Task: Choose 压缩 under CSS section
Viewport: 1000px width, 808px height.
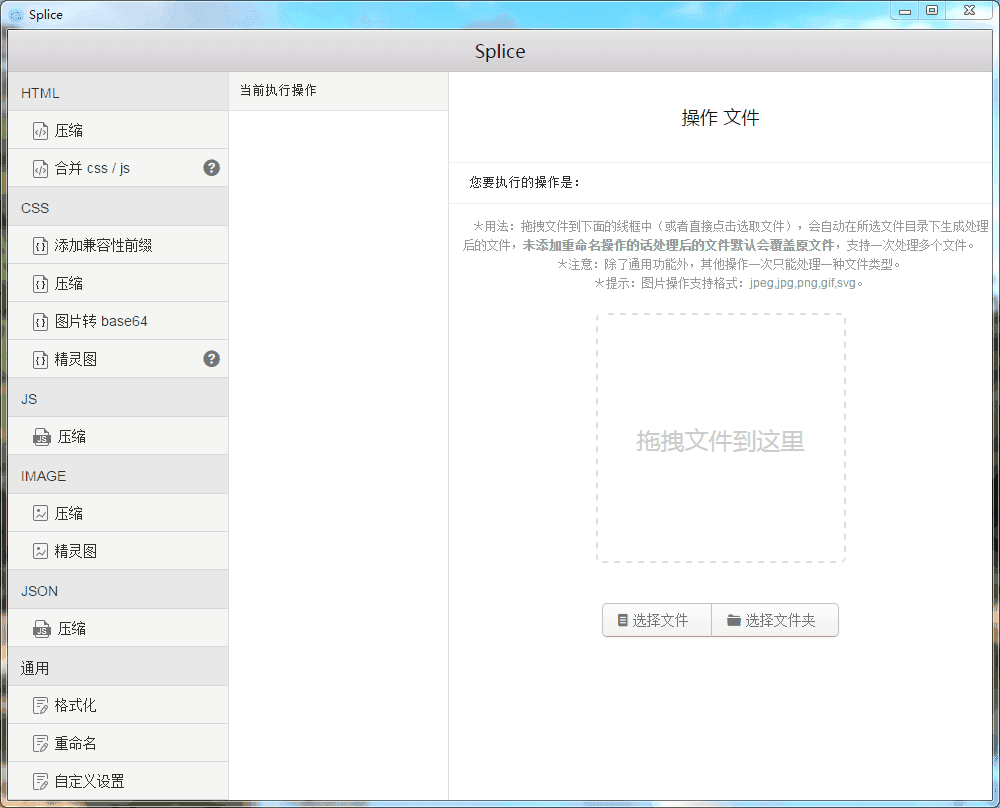Action: [x=119, y=283]
